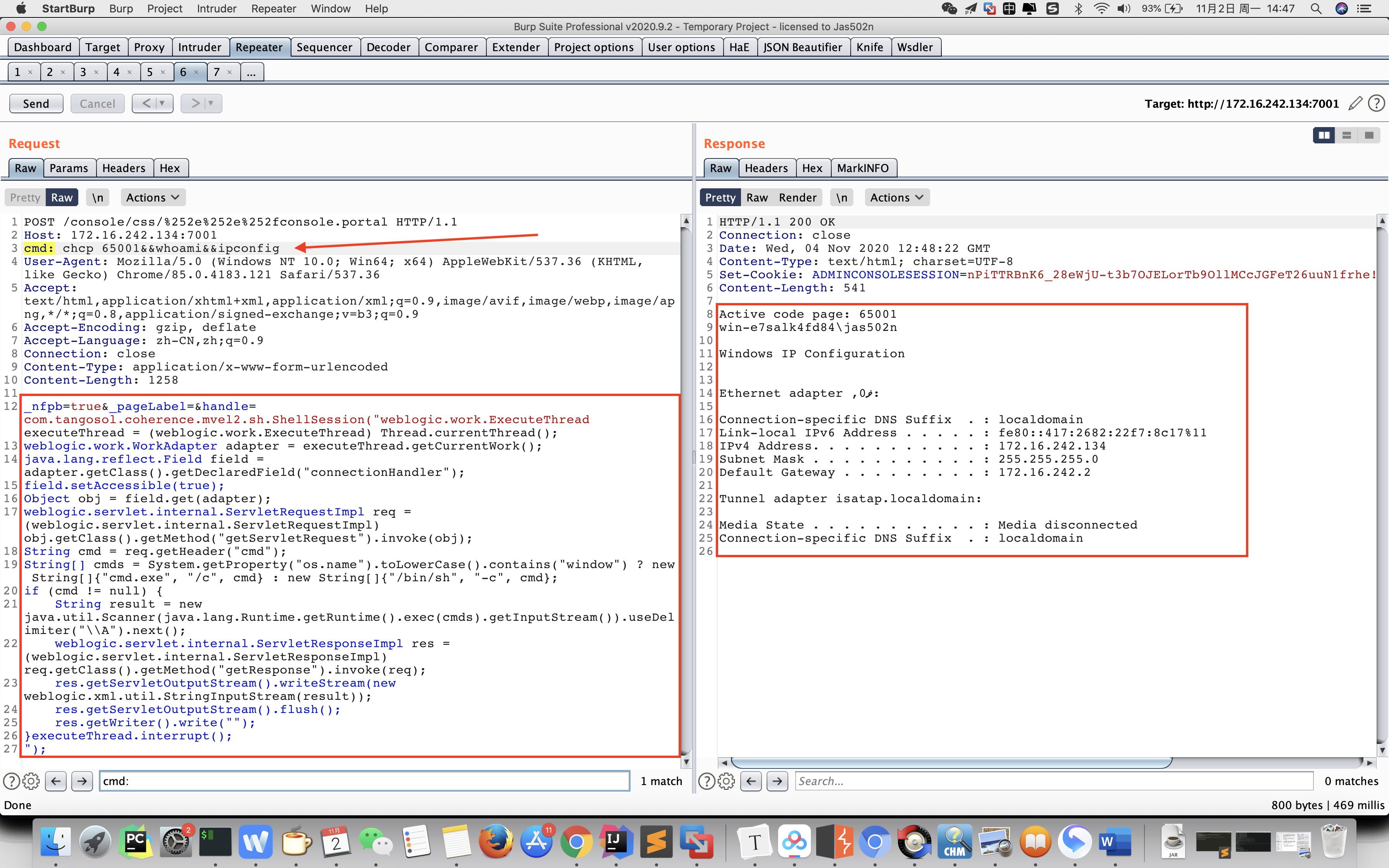Open the history back dropdown arrow

162,103
